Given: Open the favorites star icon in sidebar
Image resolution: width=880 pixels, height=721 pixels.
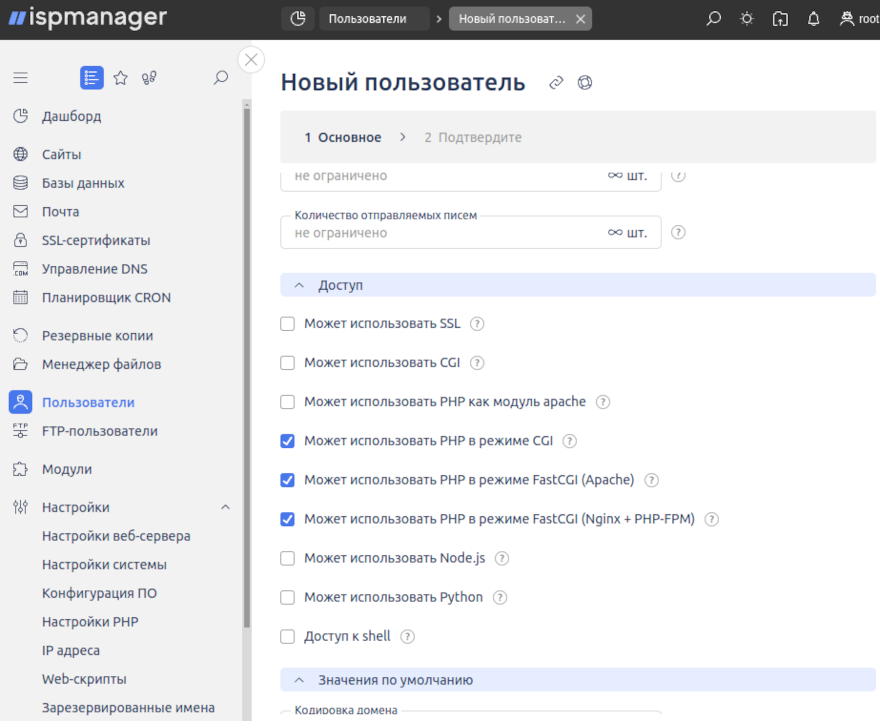Looking at the screenshot, I should 120,78.
